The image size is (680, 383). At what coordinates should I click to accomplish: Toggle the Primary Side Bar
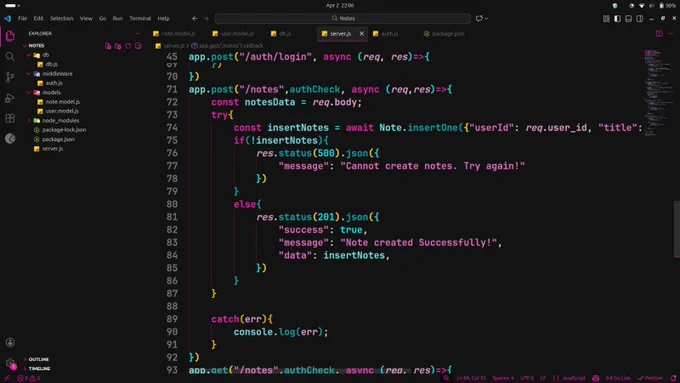coord(618,19)
